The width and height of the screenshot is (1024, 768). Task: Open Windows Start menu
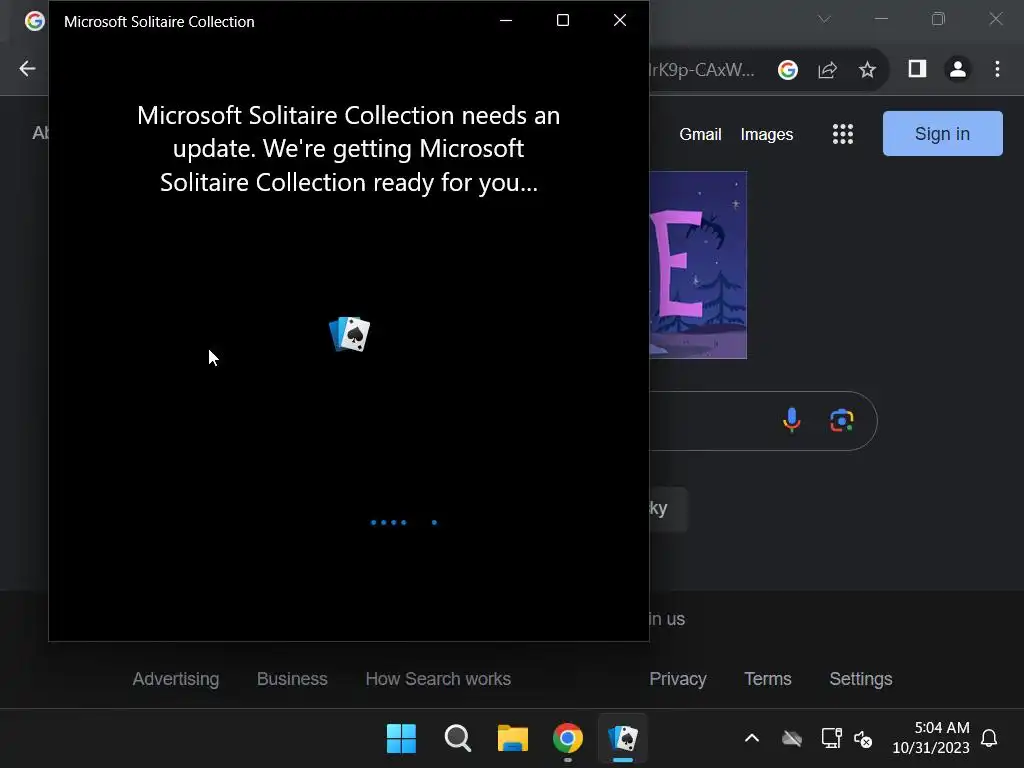[x=401, y=739]
